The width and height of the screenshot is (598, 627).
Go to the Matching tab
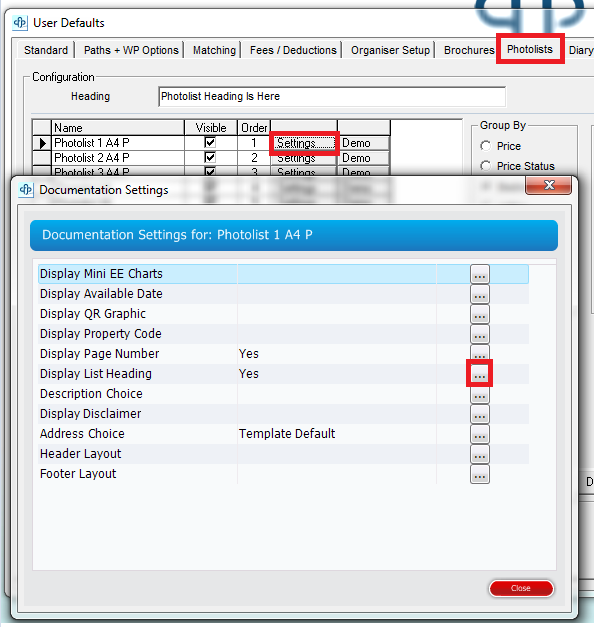214,50
